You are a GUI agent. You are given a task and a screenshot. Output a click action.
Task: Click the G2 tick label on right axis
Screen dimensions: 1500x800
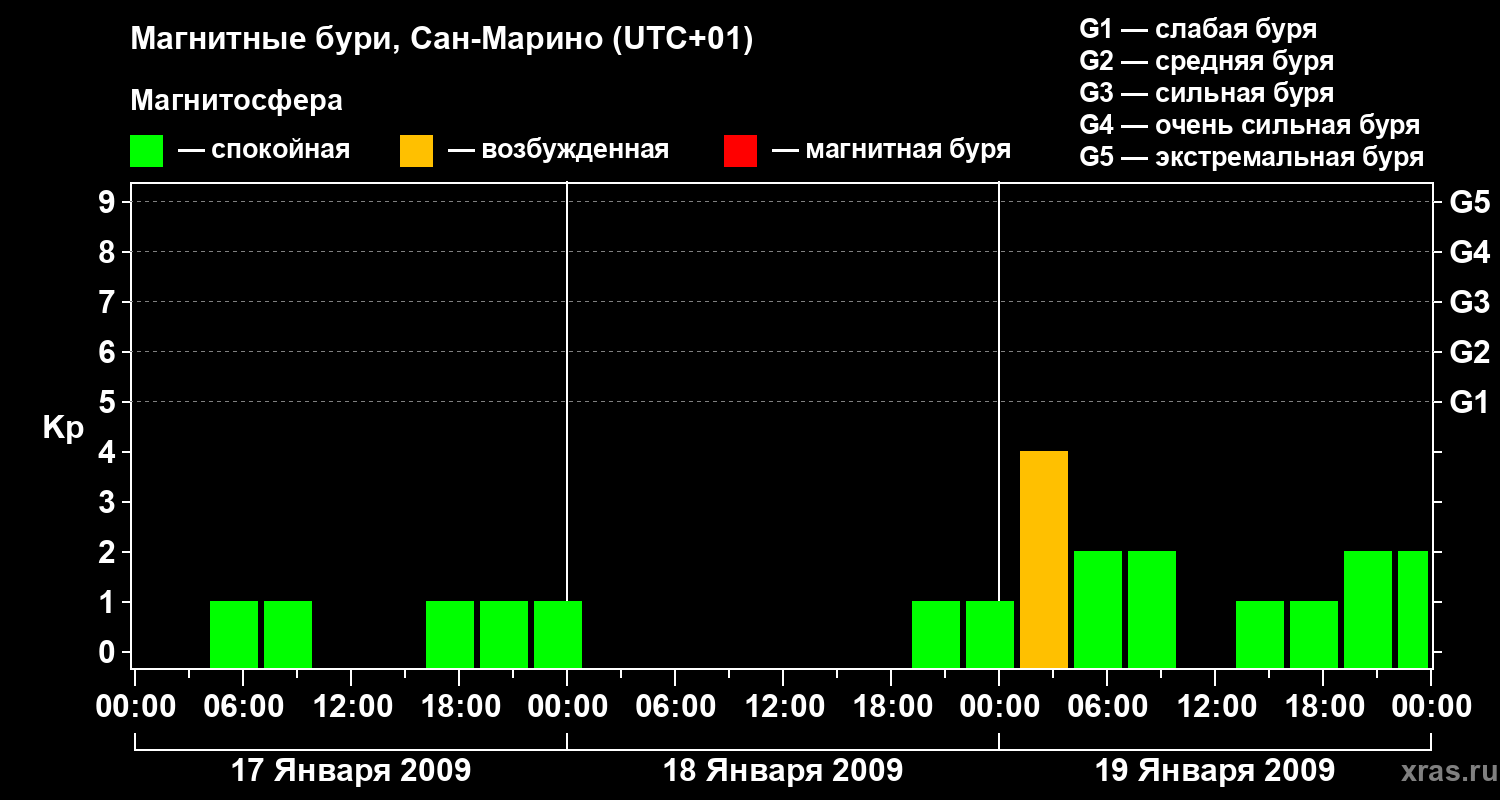1469,352
